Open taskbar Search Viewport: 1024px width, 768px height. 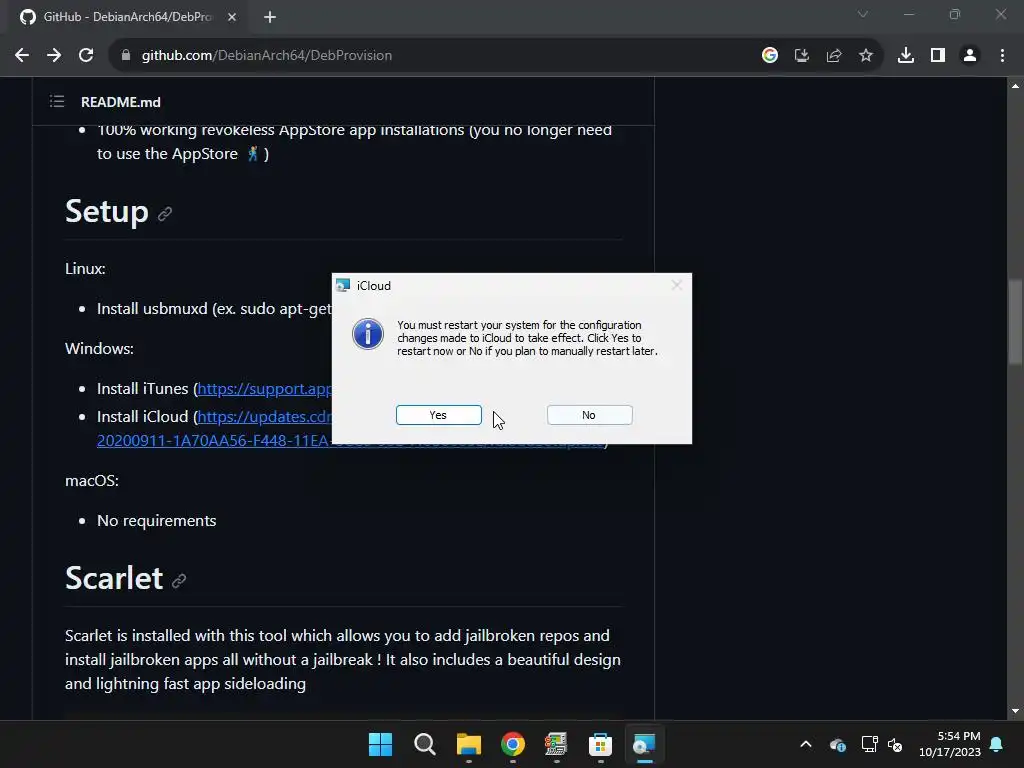[424, 744]
